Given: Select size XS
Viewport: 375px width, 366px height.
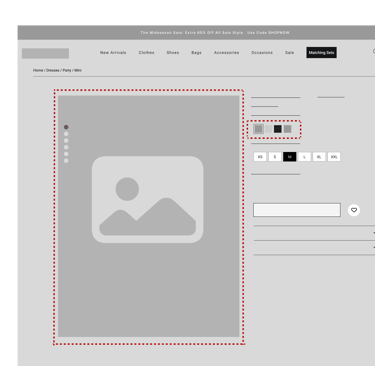Looking at the screenshot, I should pos(260,157).
